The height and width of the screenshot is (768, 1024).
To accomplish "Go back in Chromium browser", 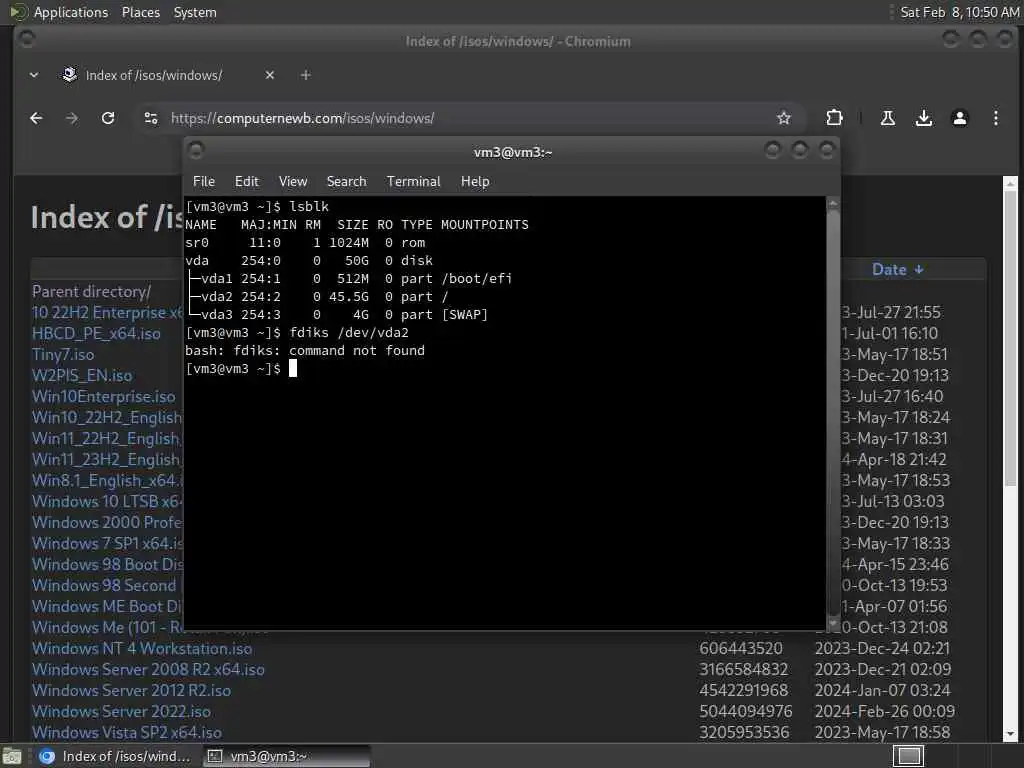I will [x=36, y=118].
